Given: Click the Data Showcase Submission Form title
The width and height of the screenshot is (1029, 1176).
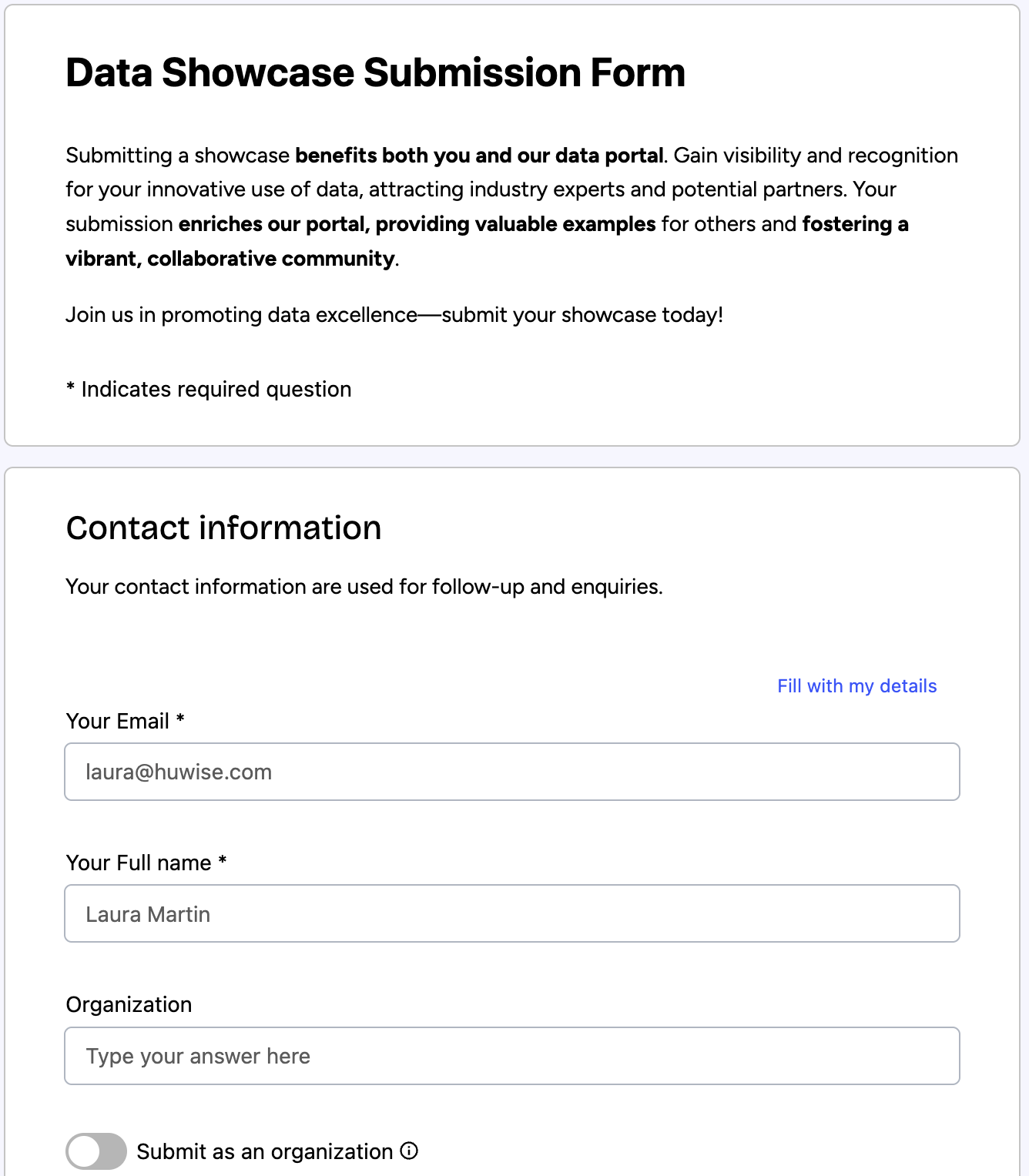Looking at the screenshot, I should click(x=375, y=73).
